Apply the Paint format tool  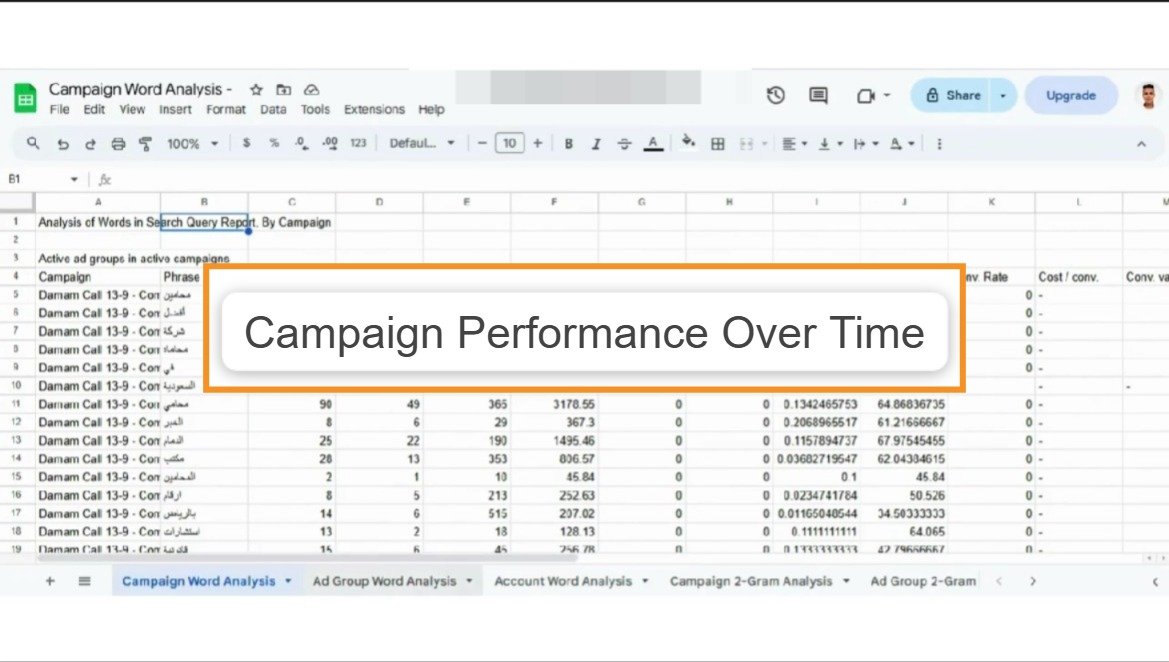[144, 143]
